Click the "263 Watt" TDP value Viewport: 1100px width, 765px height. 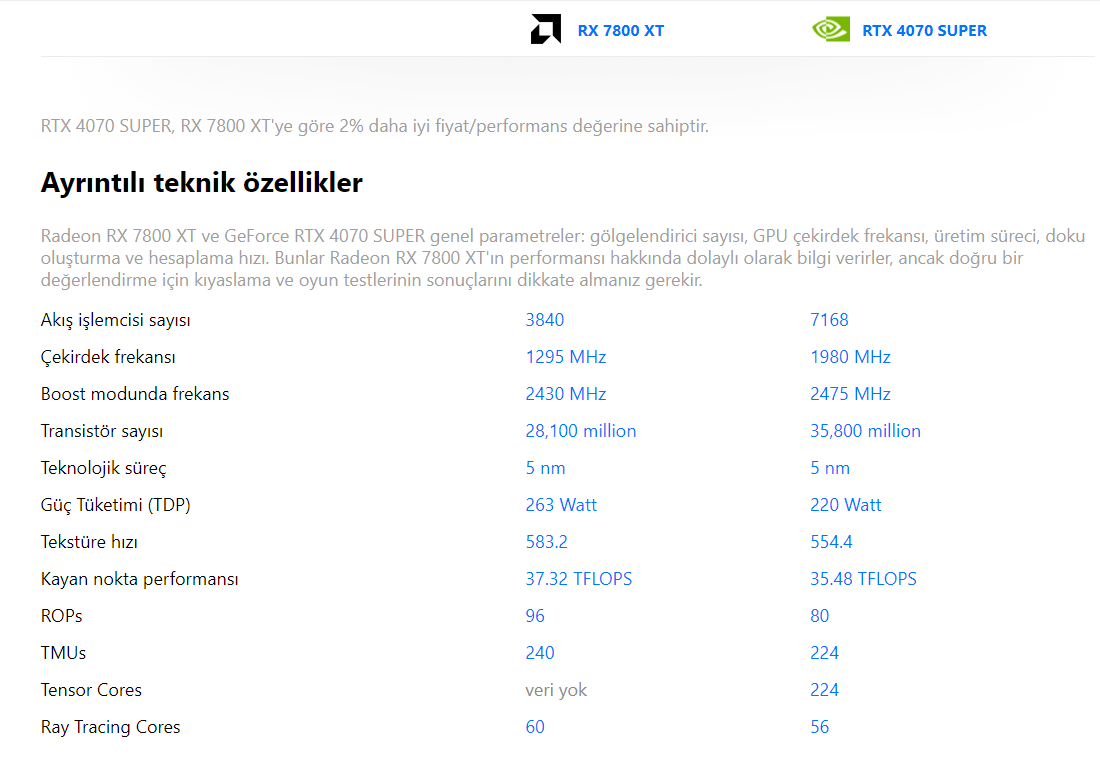(x=561, y=505)
